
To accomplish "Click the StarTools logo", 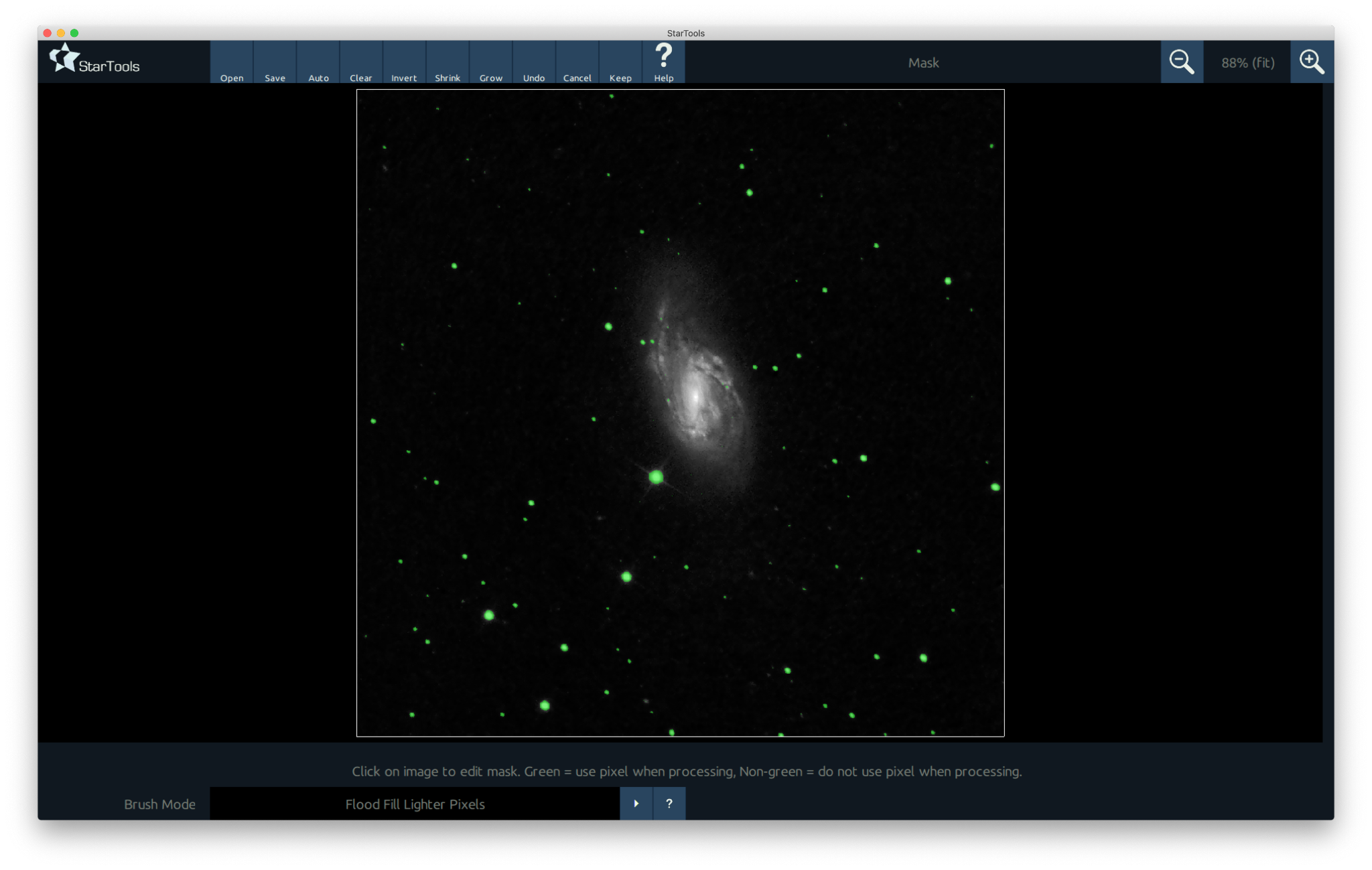I will click(x=94, y=59).
